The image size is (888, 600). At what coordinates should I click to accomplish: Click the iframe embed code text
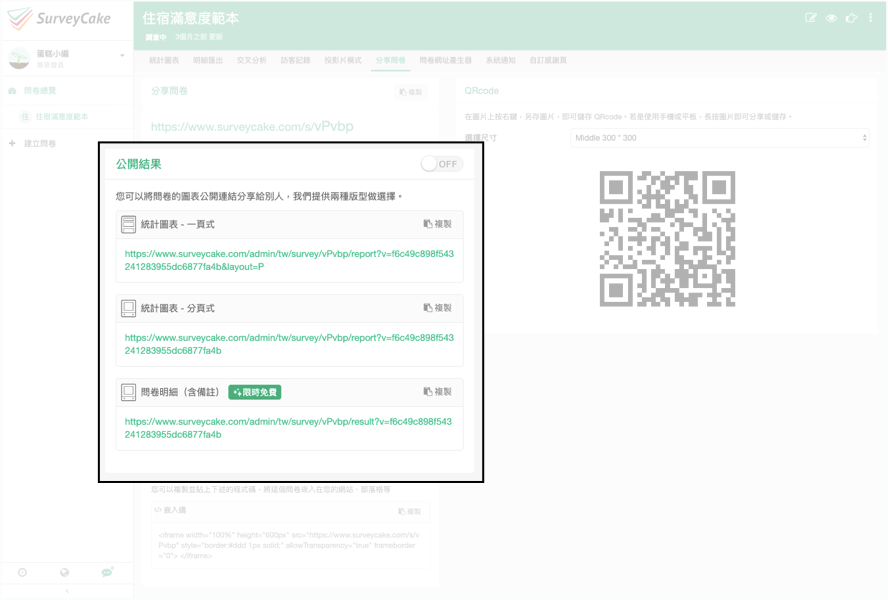click(288, 545)
